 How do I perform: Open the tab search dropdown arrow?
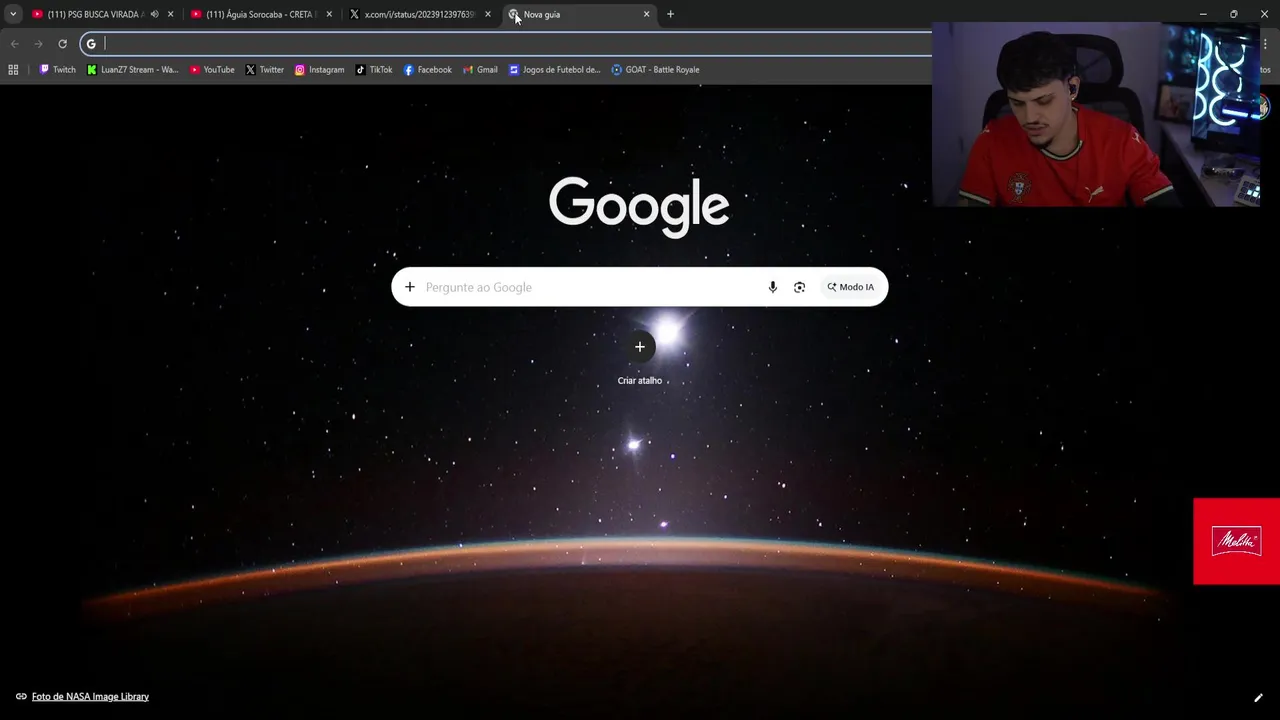click(13, 14)
